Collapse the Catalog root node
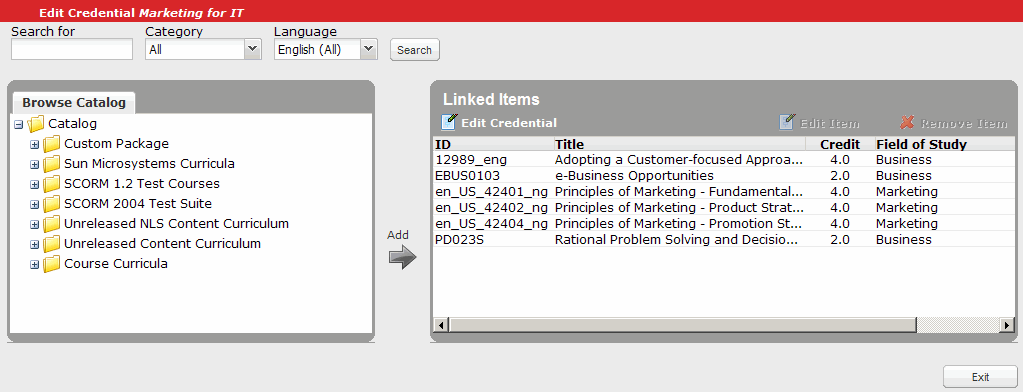1023x392 pixels. (19, 125)
